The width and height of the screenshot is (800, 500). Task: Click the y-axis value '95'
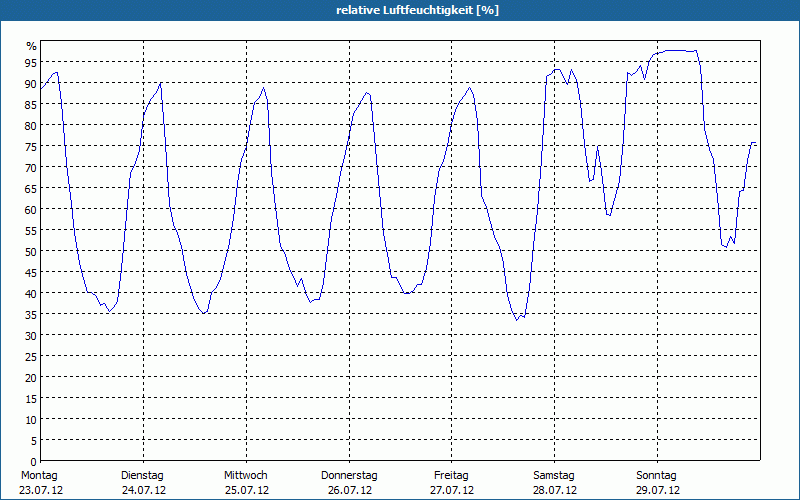(x=31, y=62)
